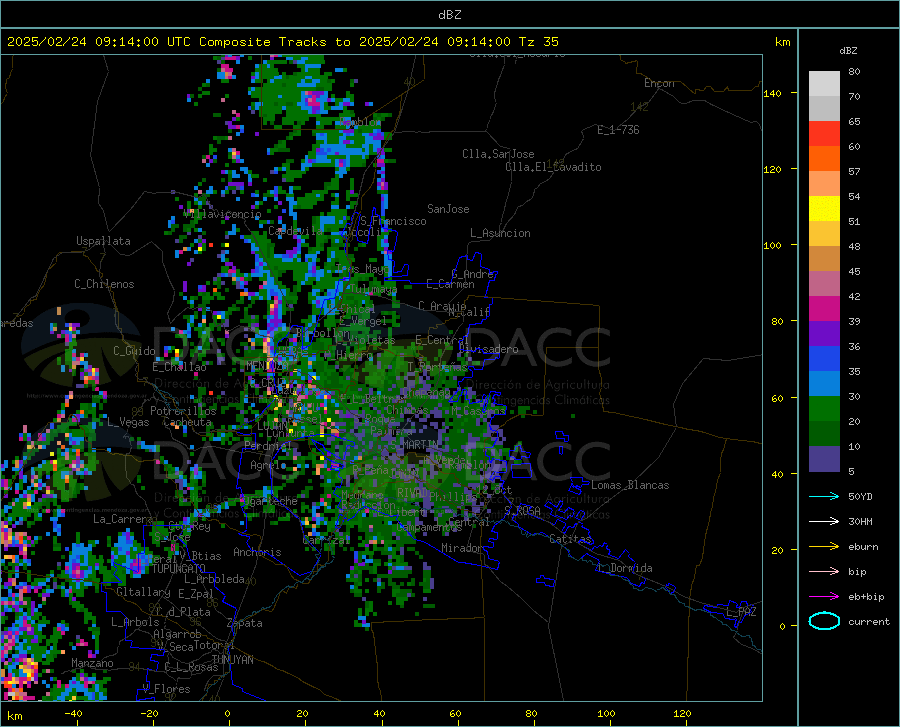The height and width of the screenshot is (727, 900).
Task: Select the magenta 39 dBZ color swatch
Action: pos(824,309)
